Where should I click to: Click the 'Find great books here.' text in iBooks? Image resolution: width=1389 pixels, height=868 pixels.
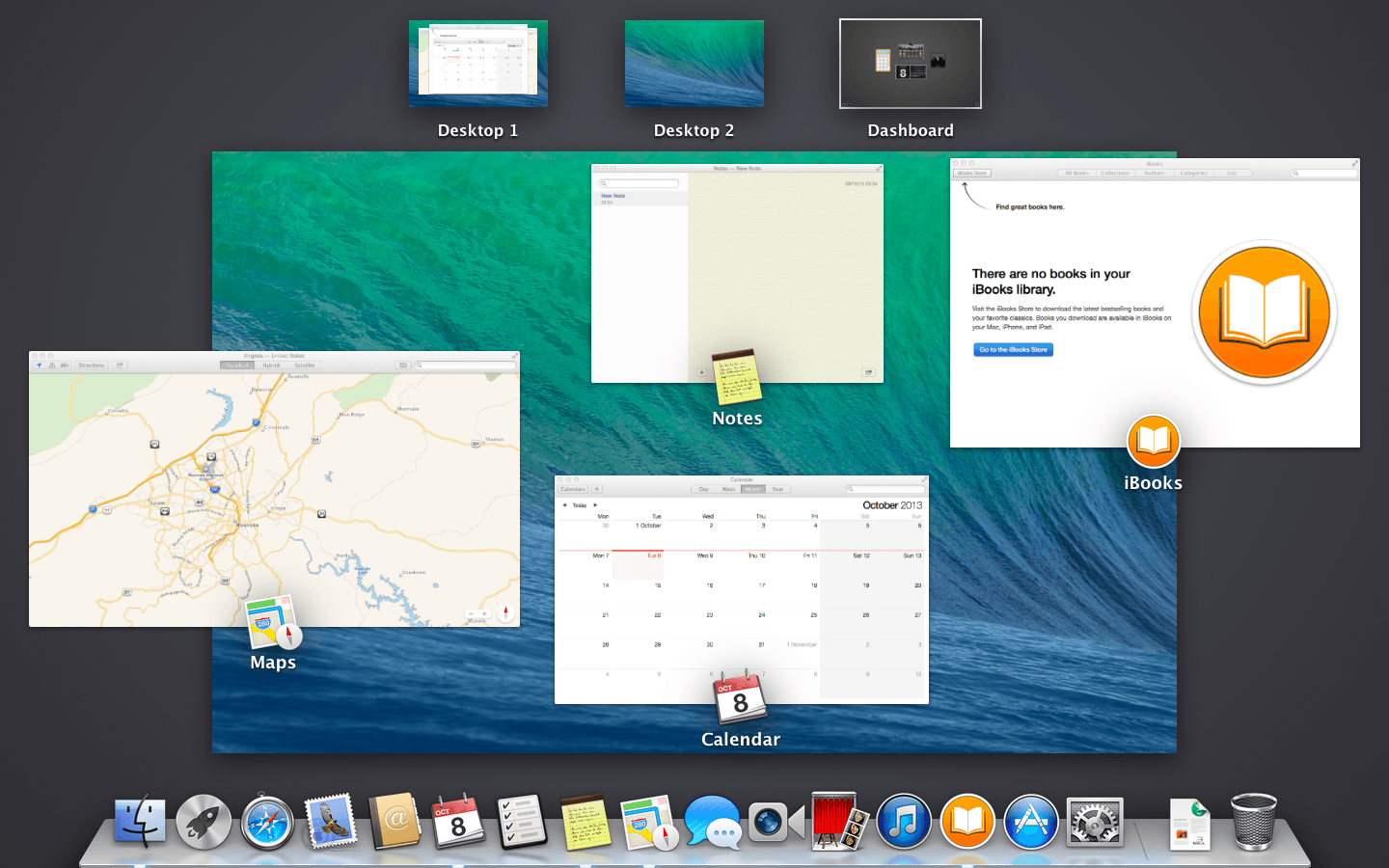[x=1030, y=207]
